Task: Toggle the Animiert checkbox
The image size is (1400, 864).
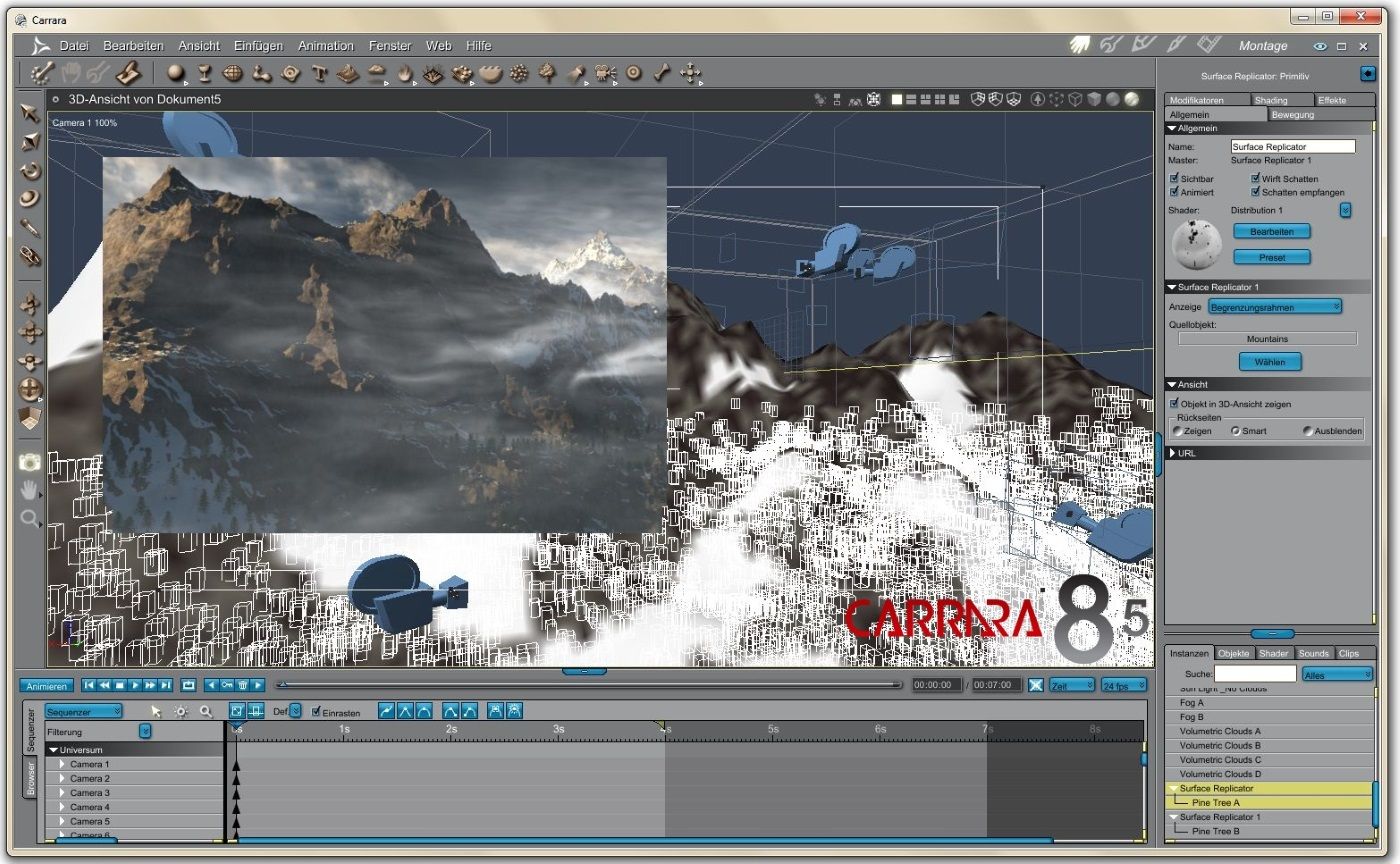Action: click(x=1175, y=192)
